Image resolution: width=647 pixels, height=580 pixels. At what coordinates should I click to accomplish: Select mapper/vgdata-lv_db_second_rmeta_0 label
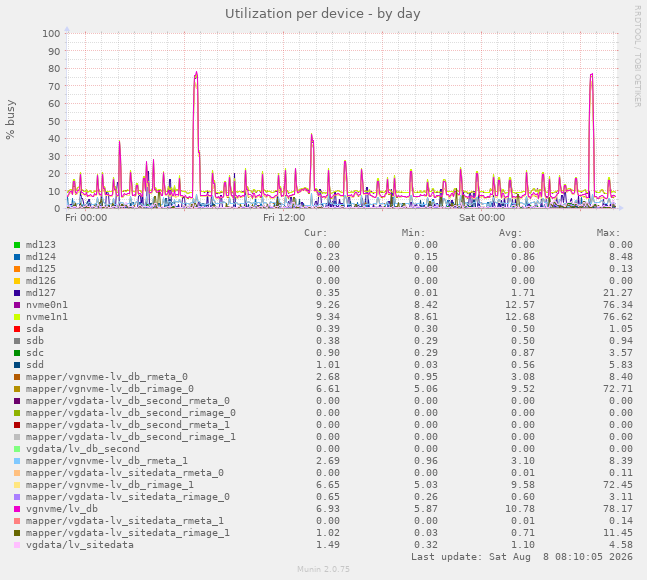coord(128,401)
